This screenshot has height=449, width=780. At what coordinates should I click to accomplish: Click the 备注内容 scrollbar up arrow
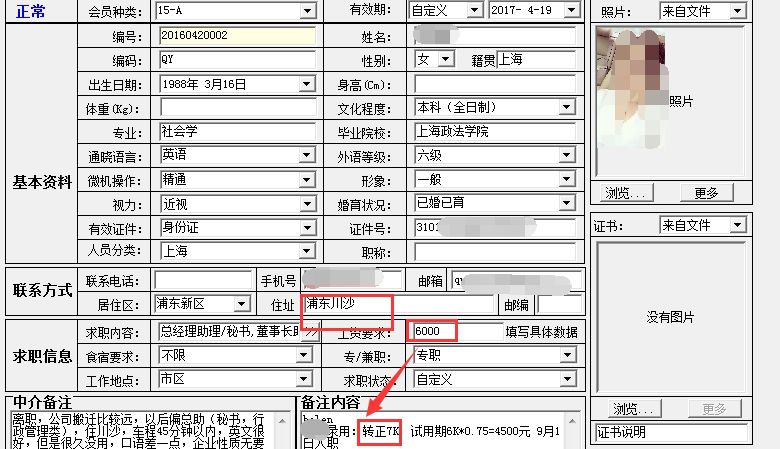point(572,421)
